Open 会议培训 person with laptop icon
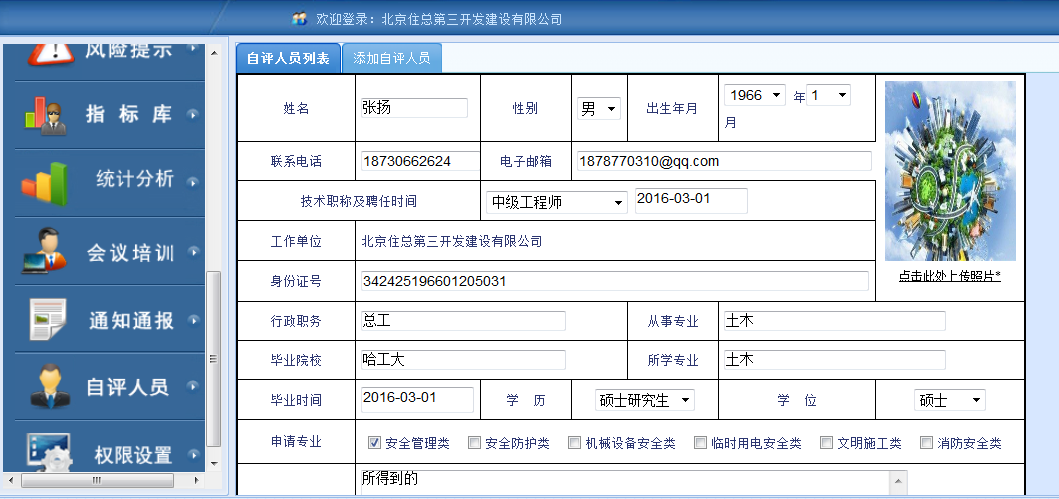Viewport: 1059px width, 499px height. point(44,252)
